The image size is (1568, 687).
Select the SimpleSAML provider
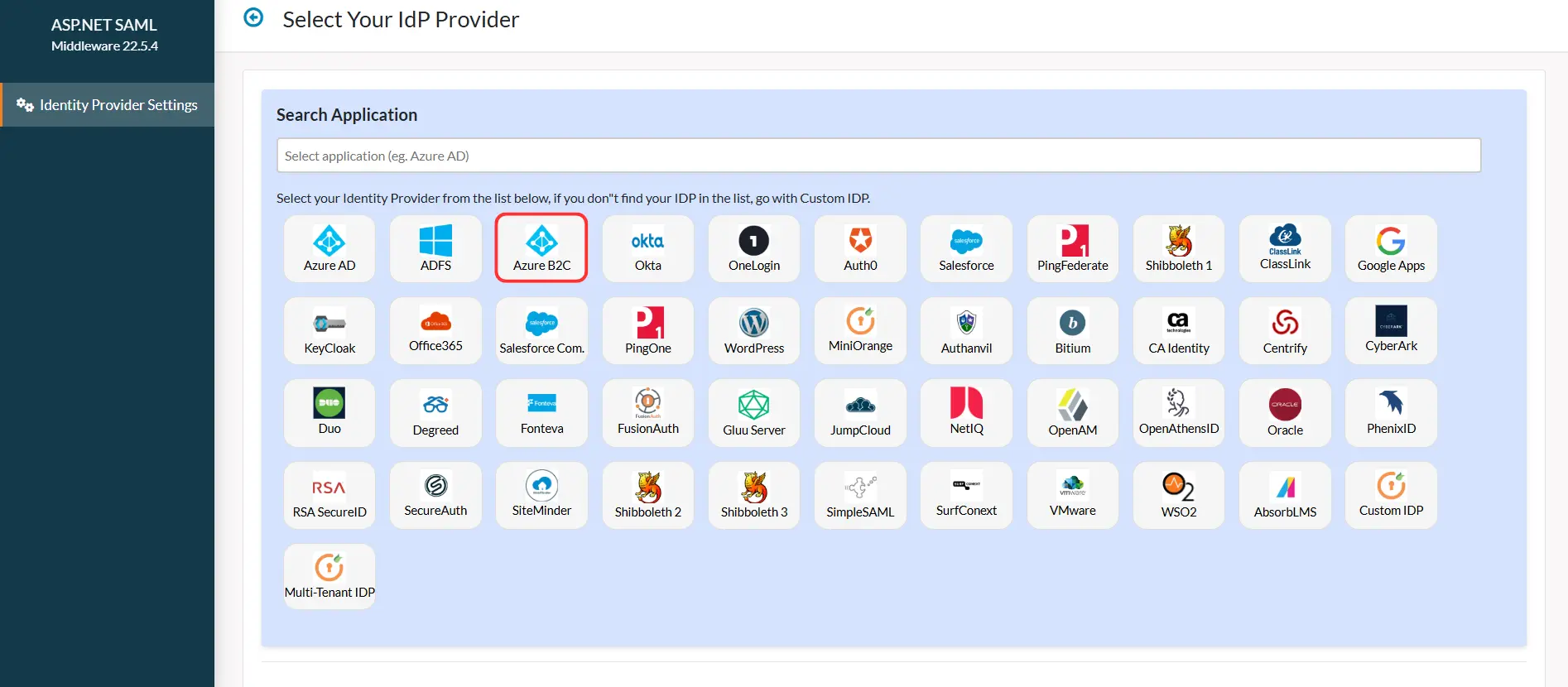[860, 495]
